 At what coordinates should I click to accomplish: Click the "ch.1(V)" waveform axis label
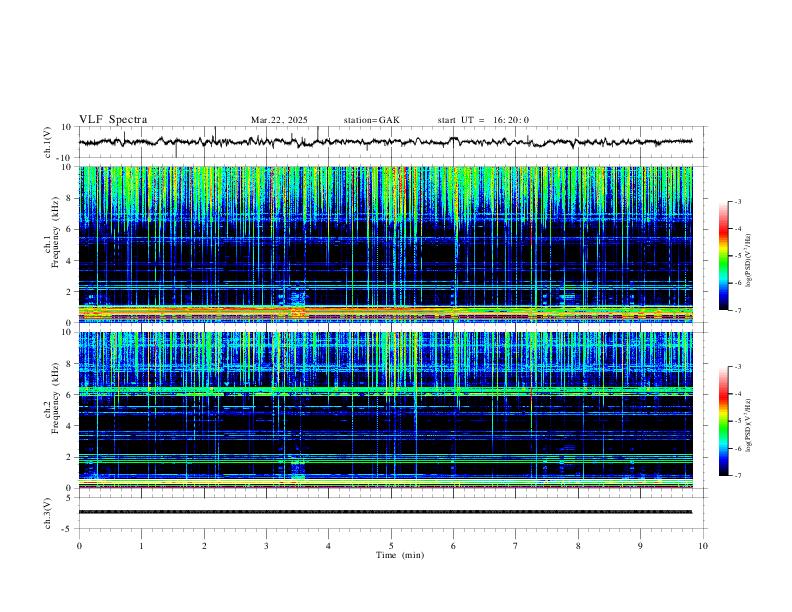(x=48, y=142)
